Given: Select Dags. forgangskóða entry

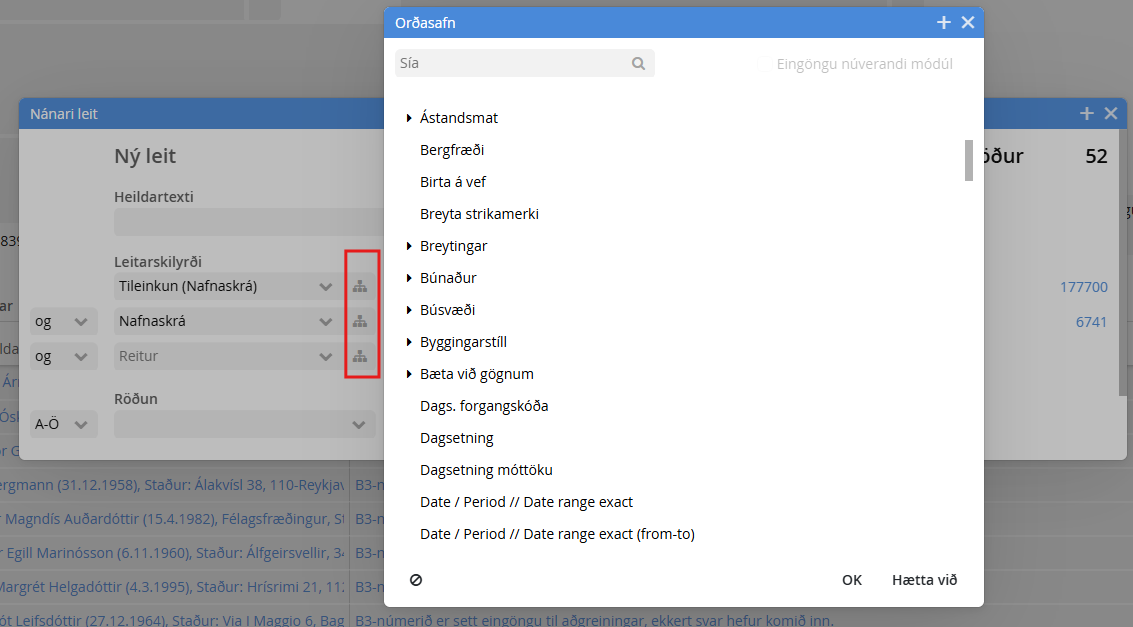Looking at the screenshot, I should [484, 406].
